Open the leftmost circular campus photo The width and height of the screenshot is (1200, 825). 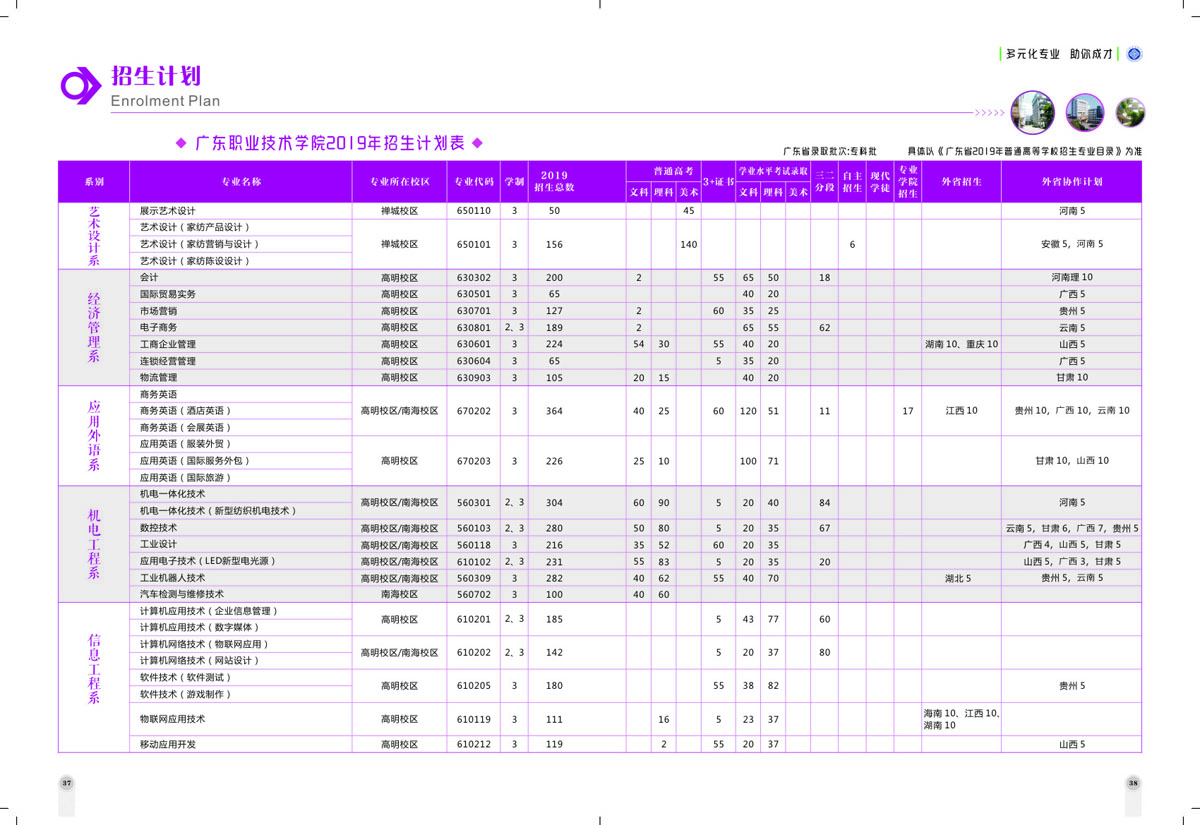(1032, 111)
